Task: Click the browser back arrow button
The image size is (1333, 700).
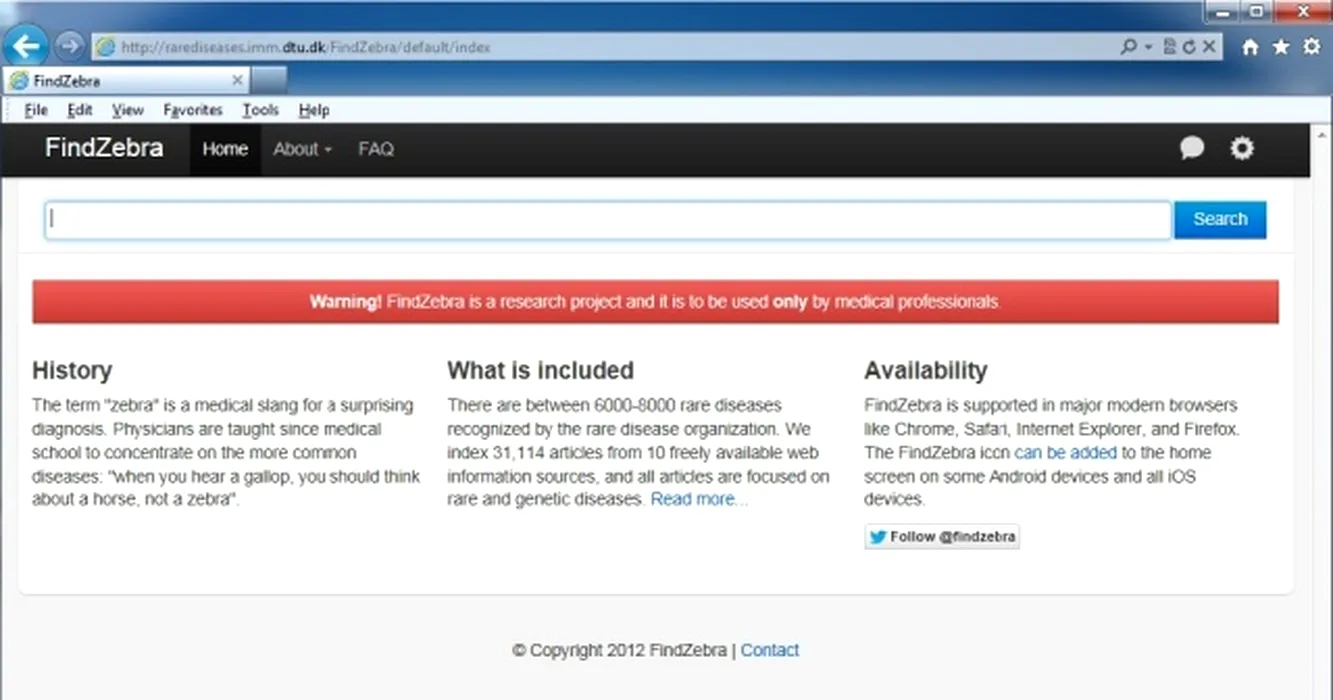Action: pyautogui.click(x=26, y=45)
